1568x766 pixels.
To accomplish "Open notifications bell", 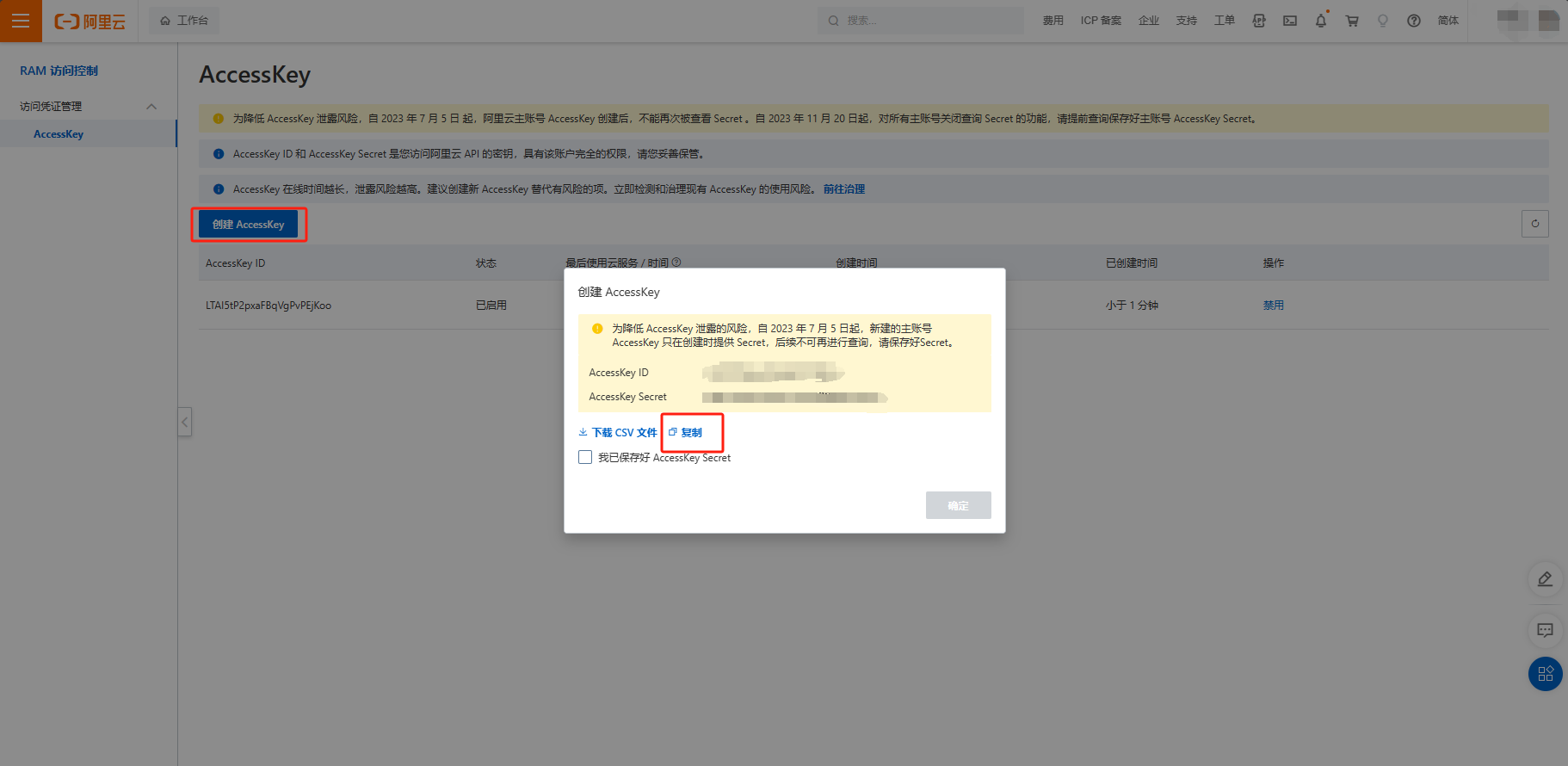I will tap(1321, 21).
